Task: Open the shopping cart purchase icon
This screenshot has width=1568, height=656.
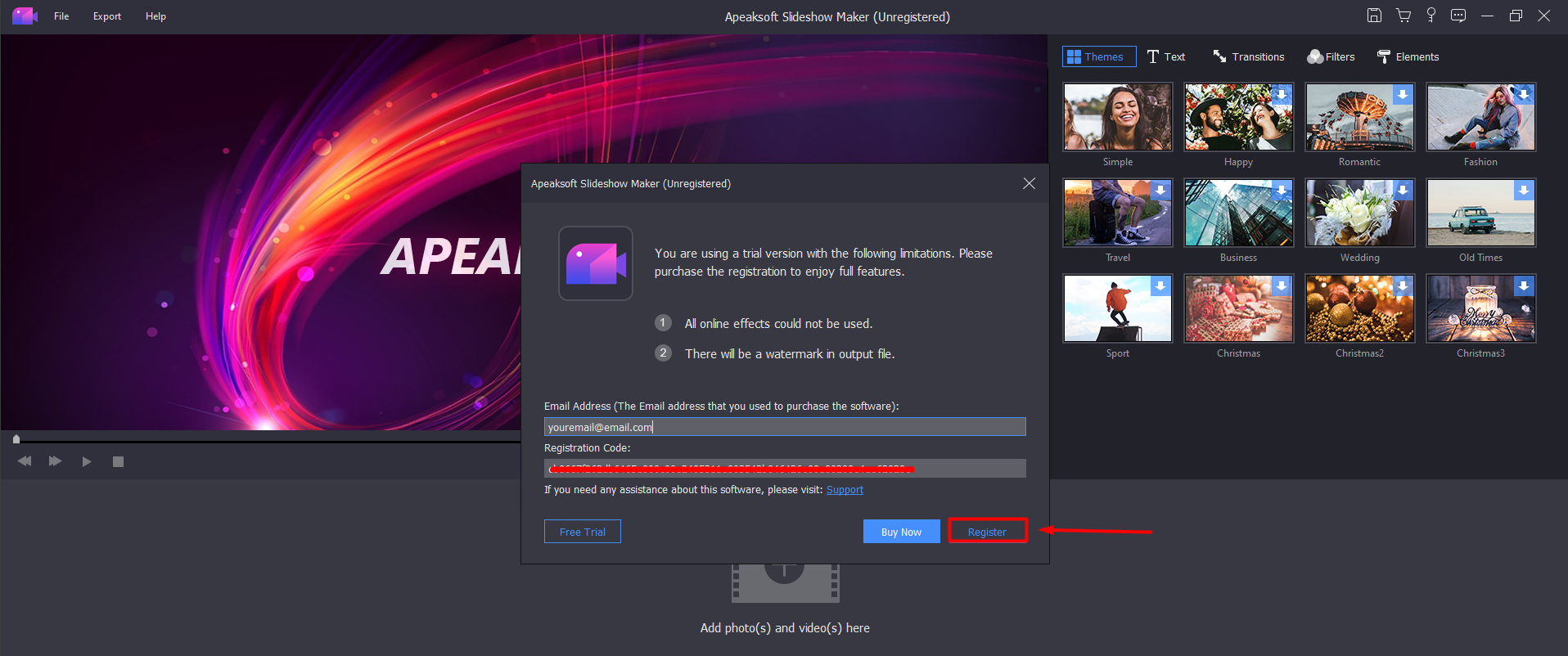Action: click(1403, 16)
